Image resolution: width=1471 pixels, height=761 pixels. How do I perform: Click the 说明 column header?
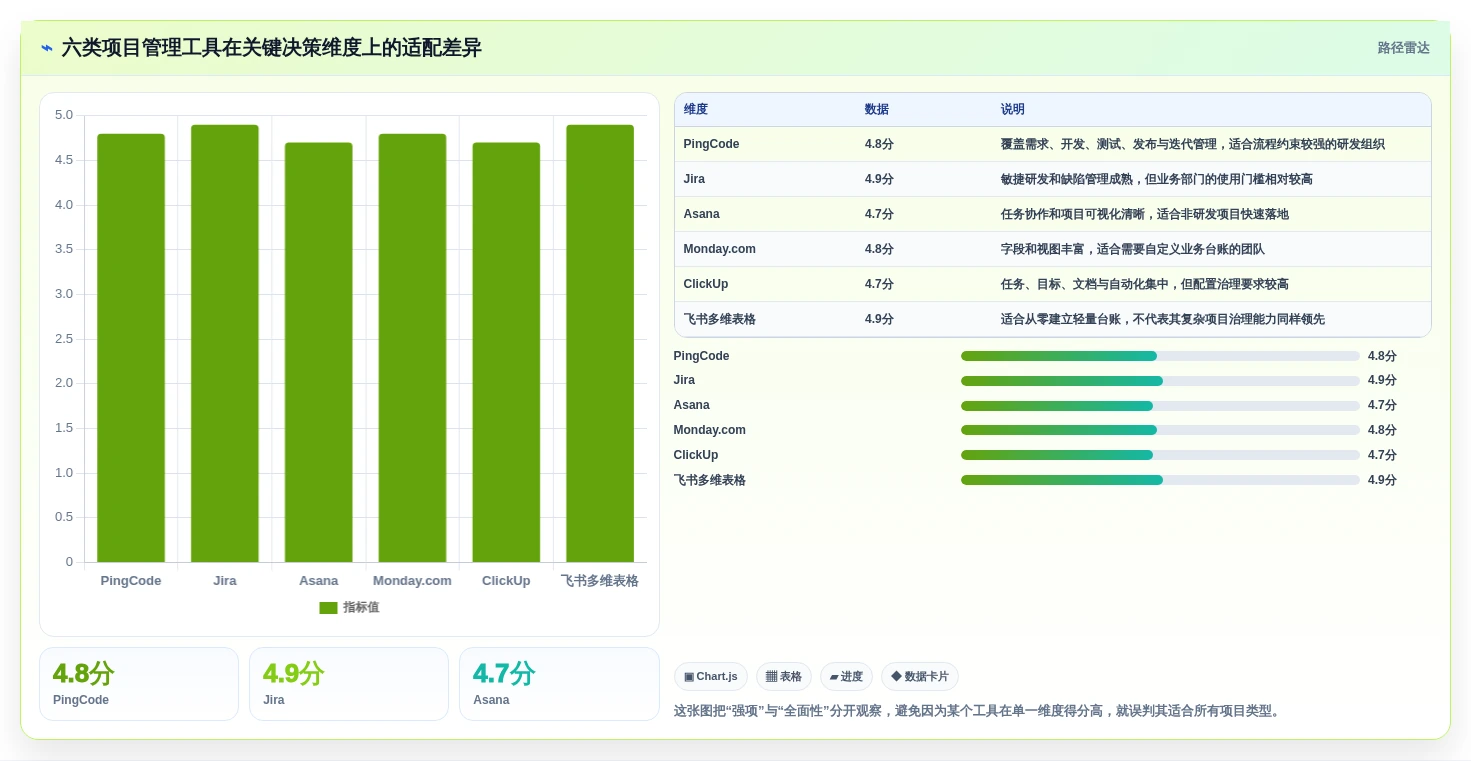1013,110
